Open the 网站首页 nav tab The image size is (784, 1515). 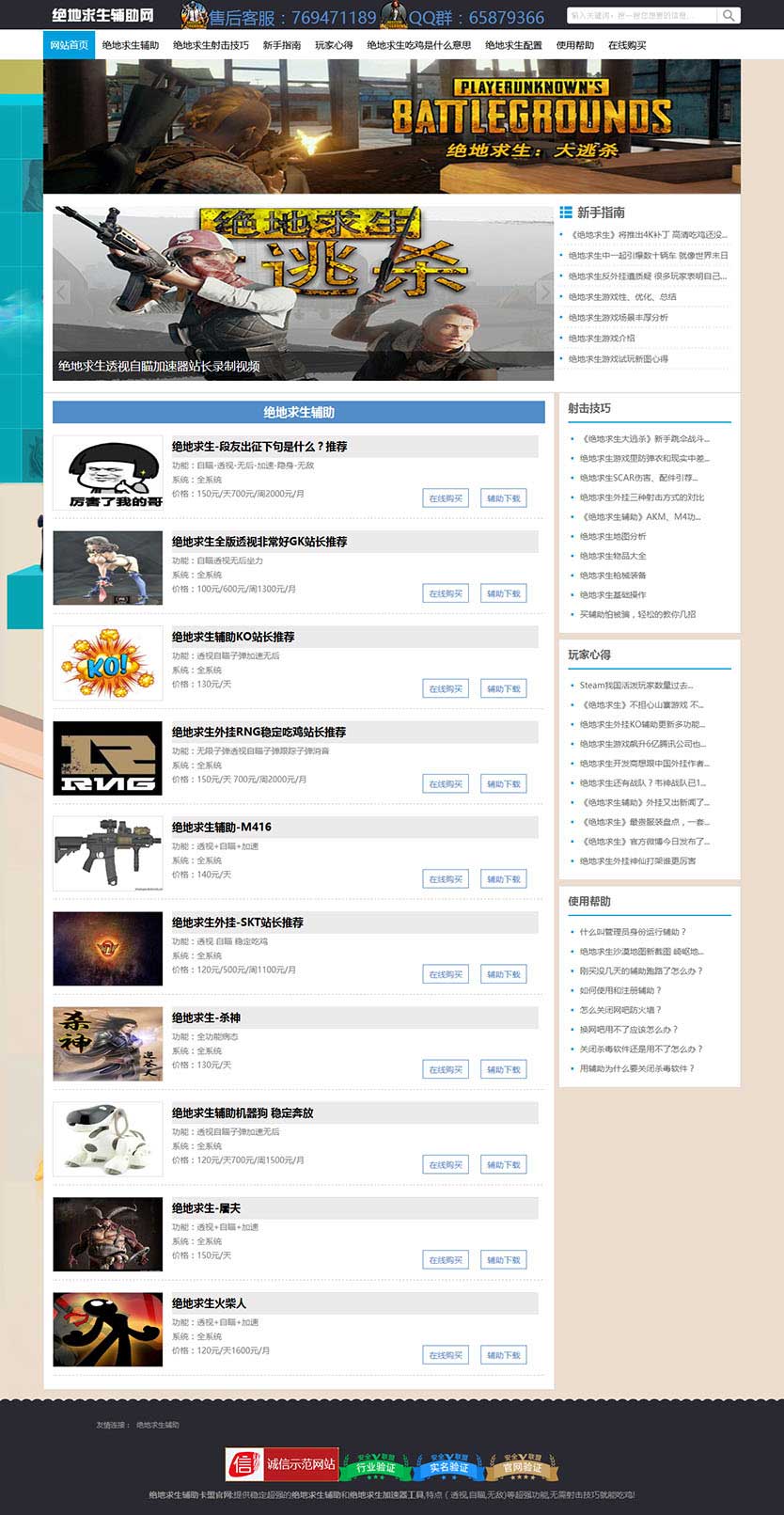click(x=69, y=45)
